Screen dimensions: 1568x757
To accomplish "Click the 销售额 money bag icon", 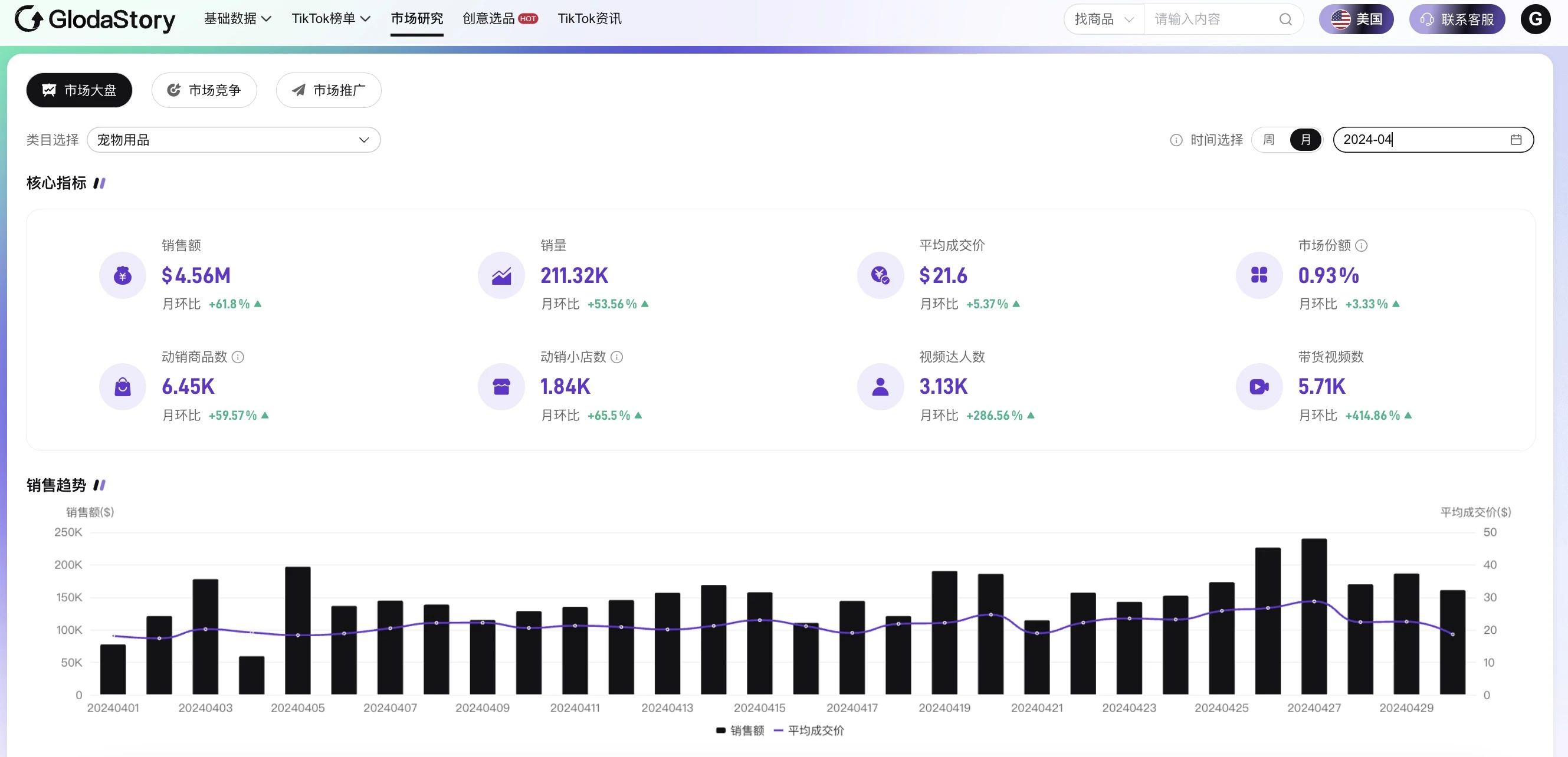I will coord(123,276).
